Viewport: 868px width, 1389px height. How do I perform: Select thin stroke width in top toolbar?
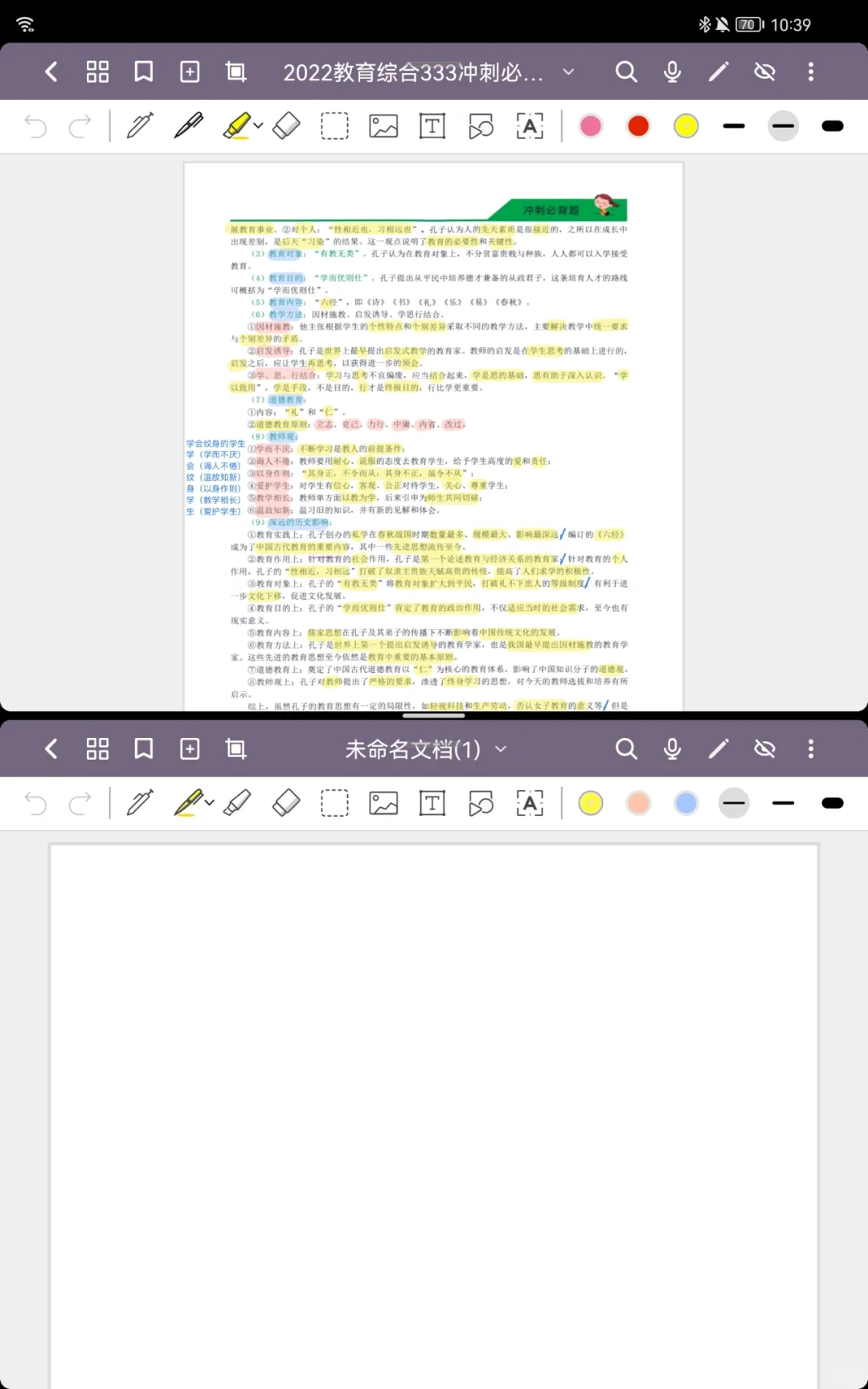[x=734, y=126]
